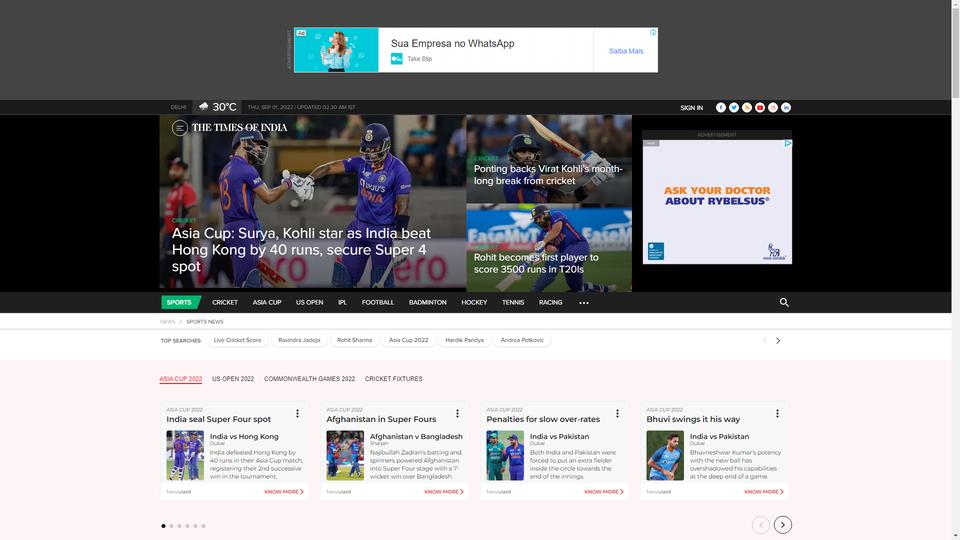960x540 pixels.
Task: Open the Instagram social icon
Action: point(773,107)
